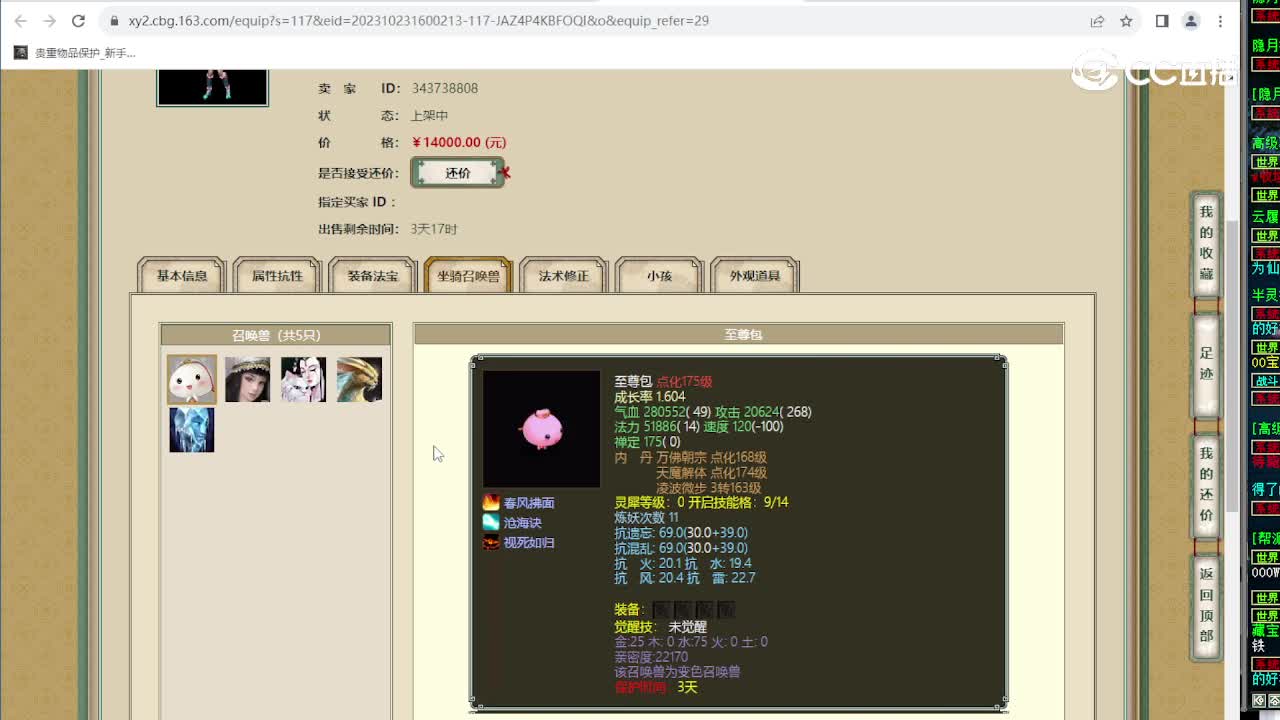Viewport: 1280px width, 720px height.
Task: Select the blue ice creature thumbnail
Action: click(191, 429)
